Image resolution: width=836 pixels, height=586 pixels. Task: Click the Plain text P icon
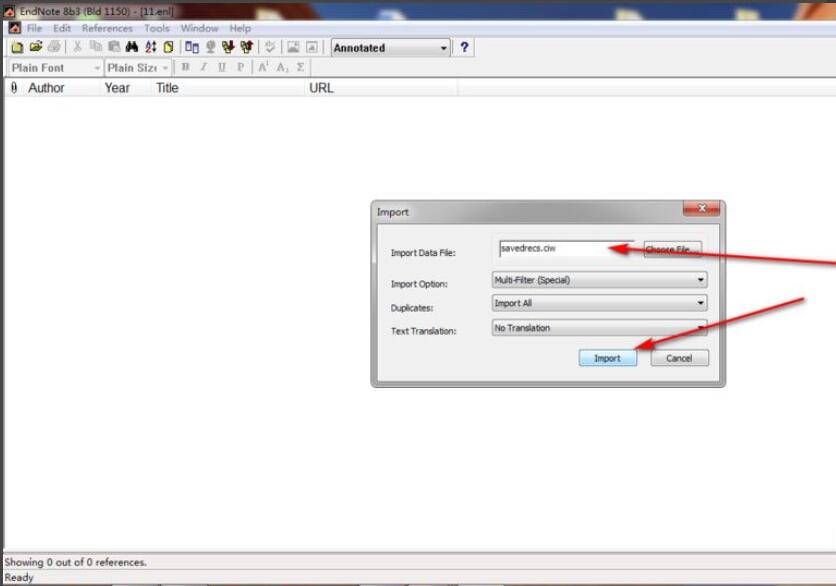tap(240, 67)
